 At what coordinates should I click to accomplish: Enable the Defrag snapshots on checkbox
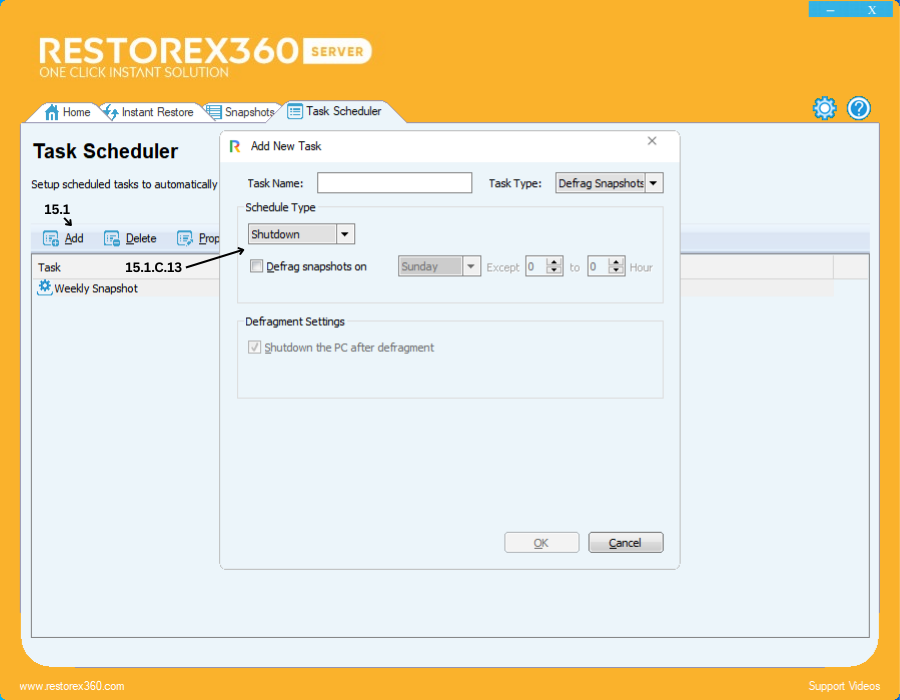pyautogui.click(x=257, y=266)
